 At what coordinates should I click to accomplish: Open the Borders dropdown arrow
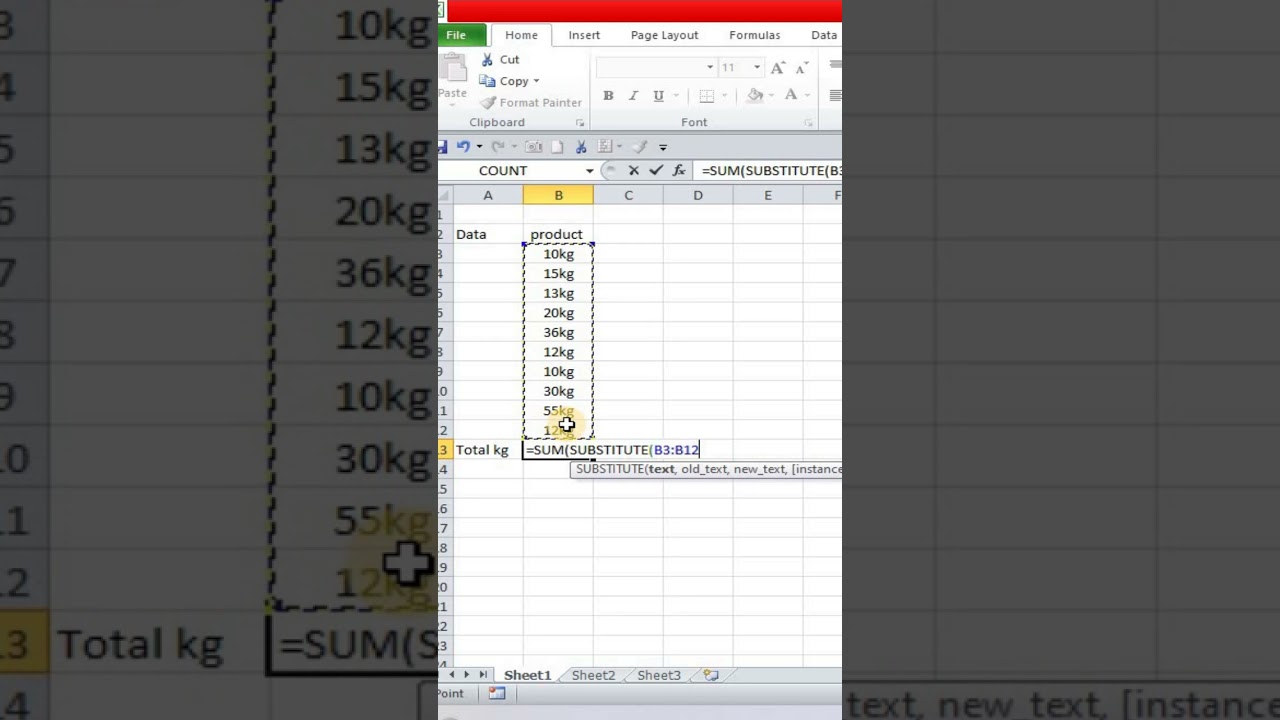725,96
